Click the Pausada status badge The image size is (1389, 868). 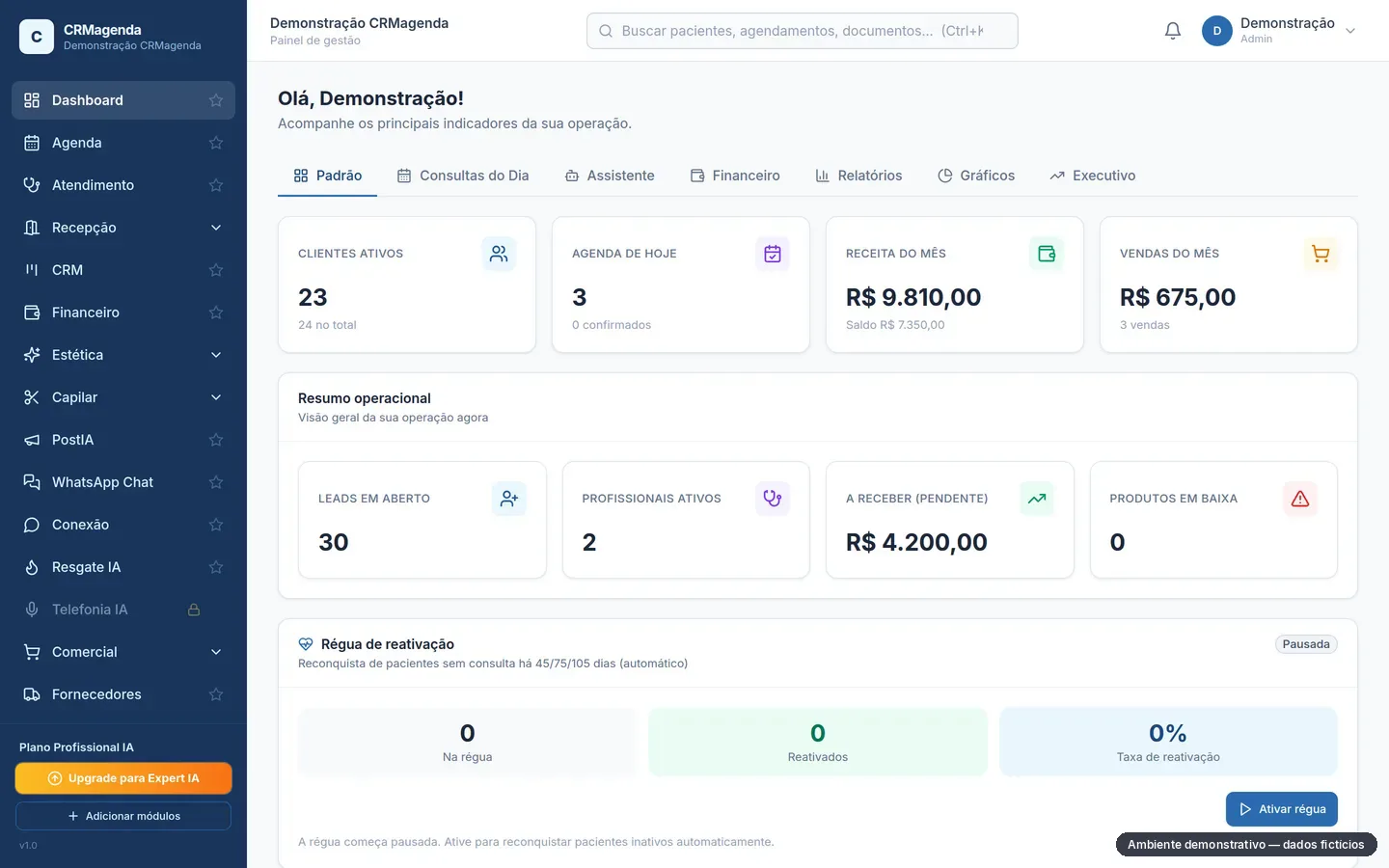[x=1306, y=644]
